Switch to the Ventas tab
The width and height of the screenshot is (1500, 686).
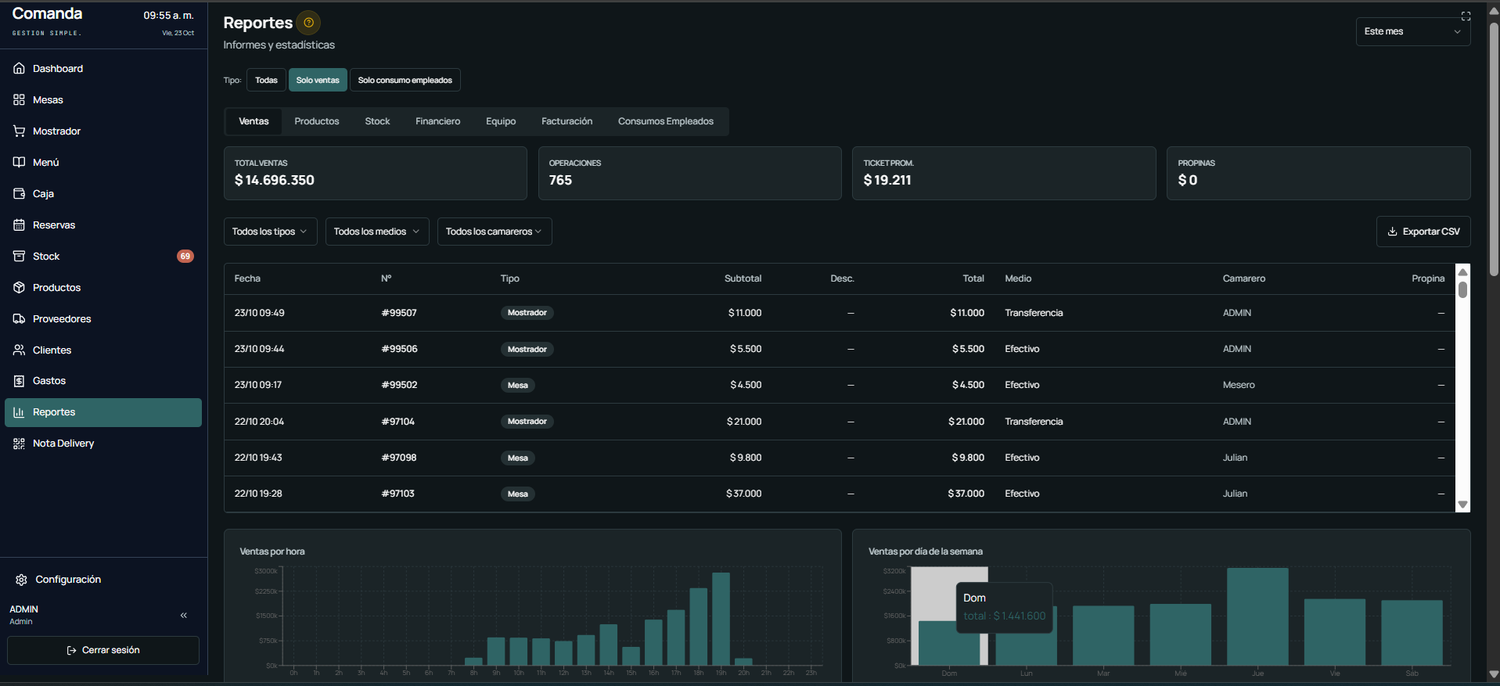[254, 121]
